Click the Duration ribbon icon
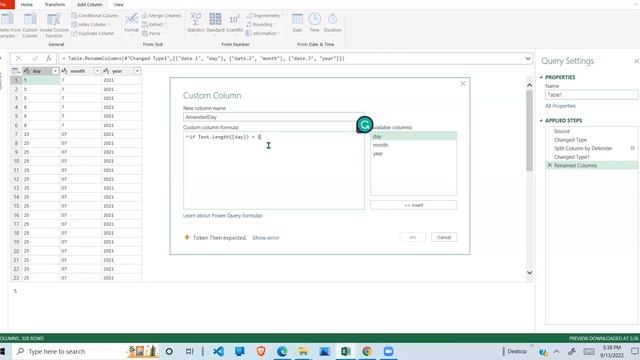Screen dimensions: 640x360 click(x=332, y=23)
